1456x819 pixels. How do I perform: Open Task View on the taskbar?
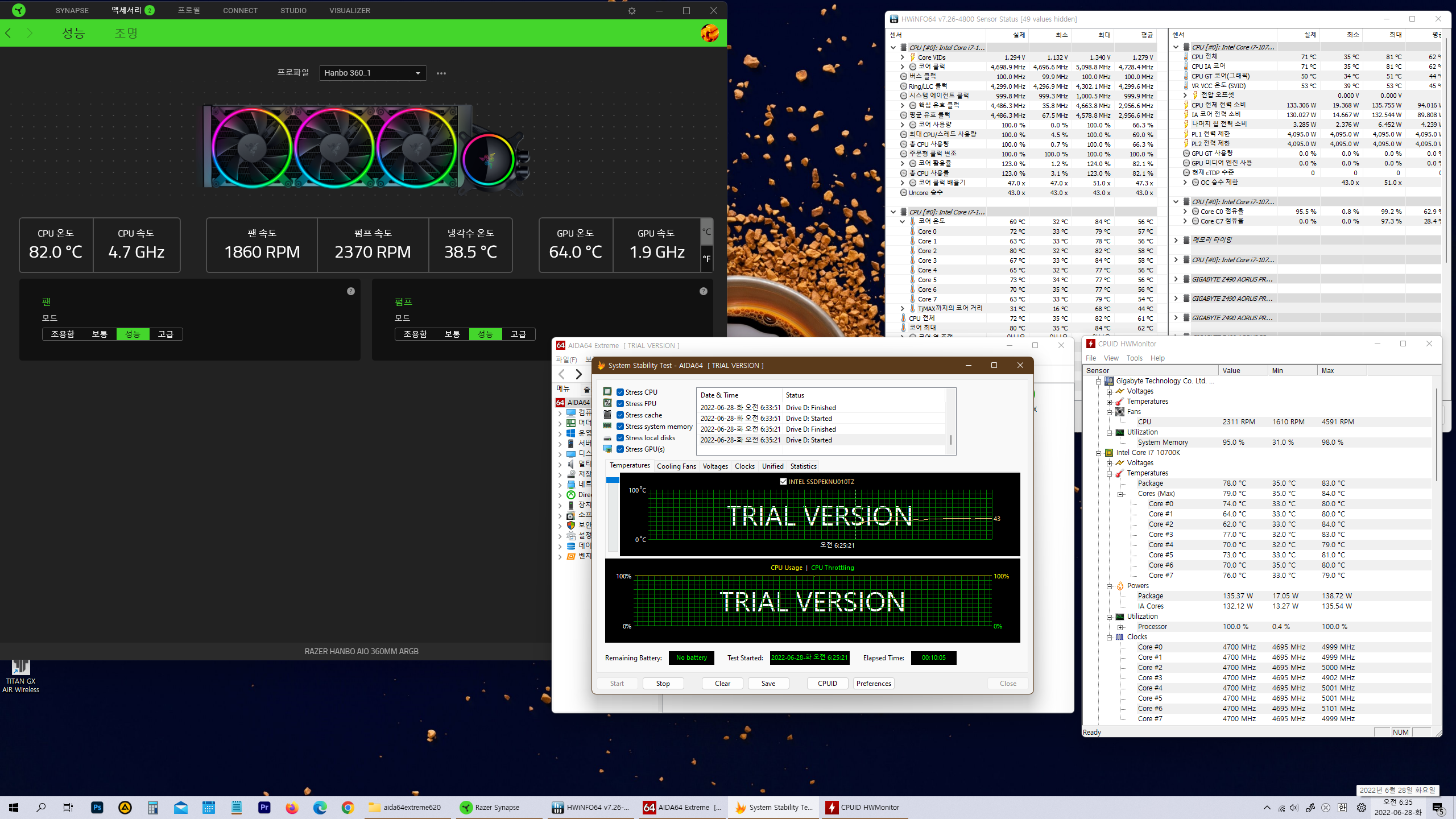point(68,807)
